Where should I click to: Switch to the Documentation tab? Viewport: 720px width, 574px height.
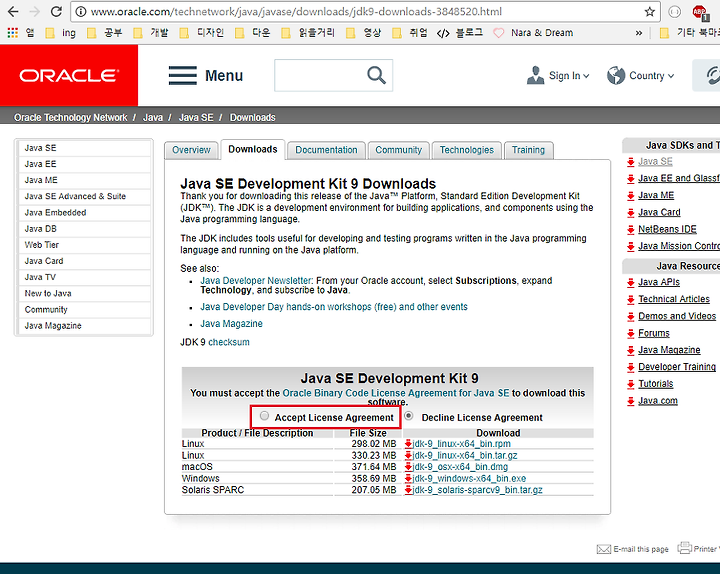tap(326, 150)
